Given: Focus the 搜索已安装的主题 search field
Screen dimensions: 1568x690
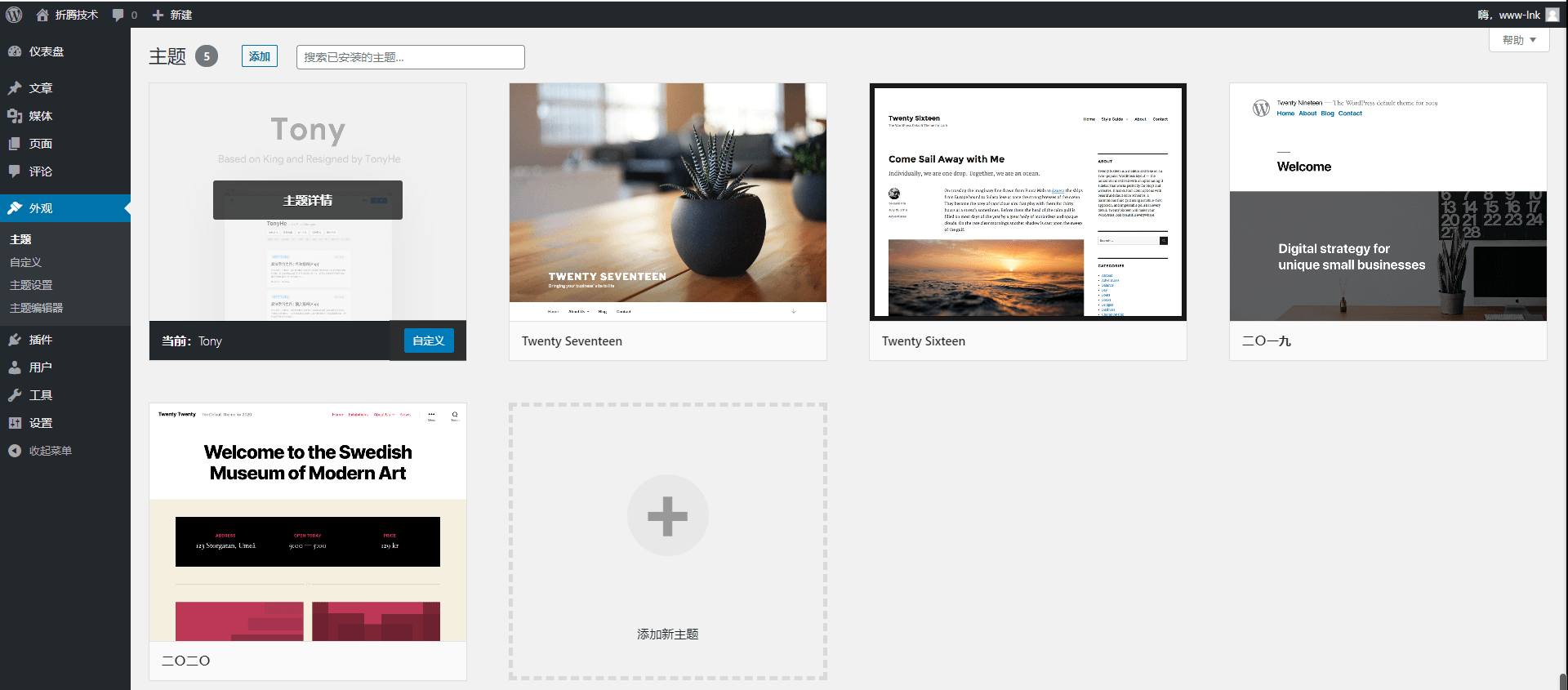Looking at the screenshot, I should [x=410, y=57].
